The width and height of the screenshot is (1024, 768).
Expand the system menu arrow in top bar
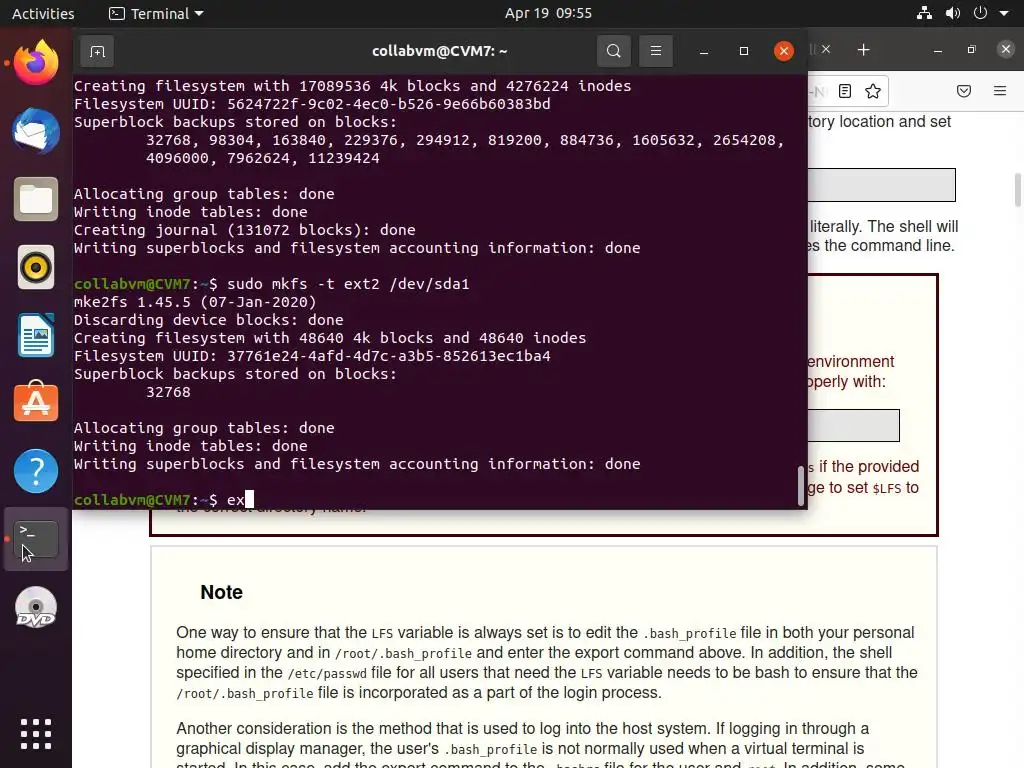[x=1004, y=13]
